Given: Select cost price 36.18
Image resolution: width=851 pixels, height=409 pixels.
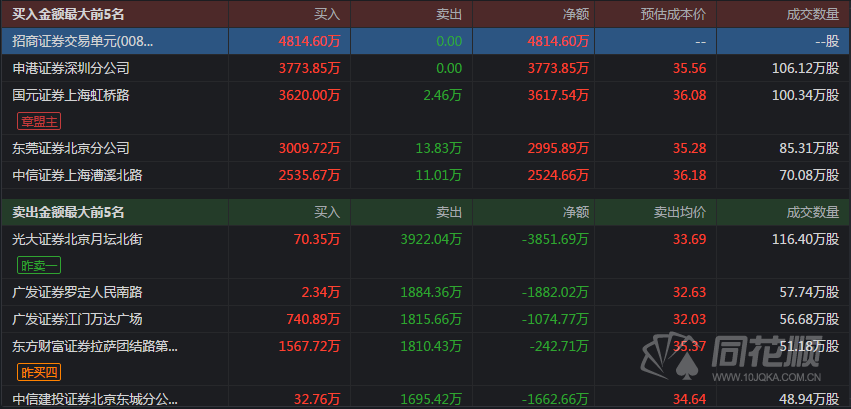Looking at the screenshot, I should (x=690, y=175).
